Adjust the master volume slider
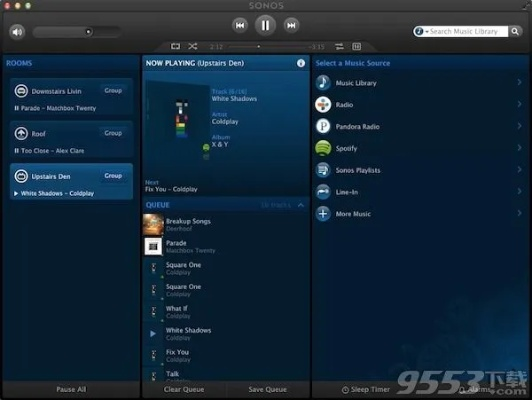Image resolution: width=532 pixels, height=400 pixels. [x=77, y=32]
